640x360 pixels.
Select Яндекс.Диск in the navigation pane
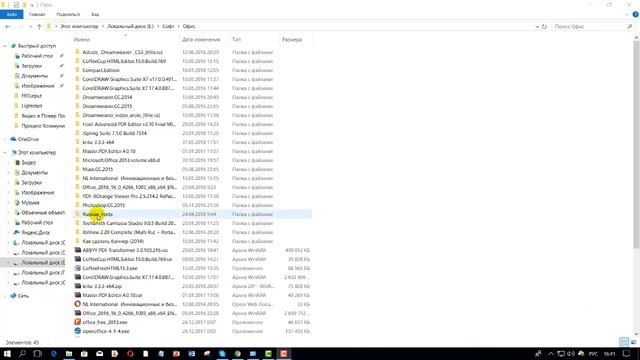(36, 233)
